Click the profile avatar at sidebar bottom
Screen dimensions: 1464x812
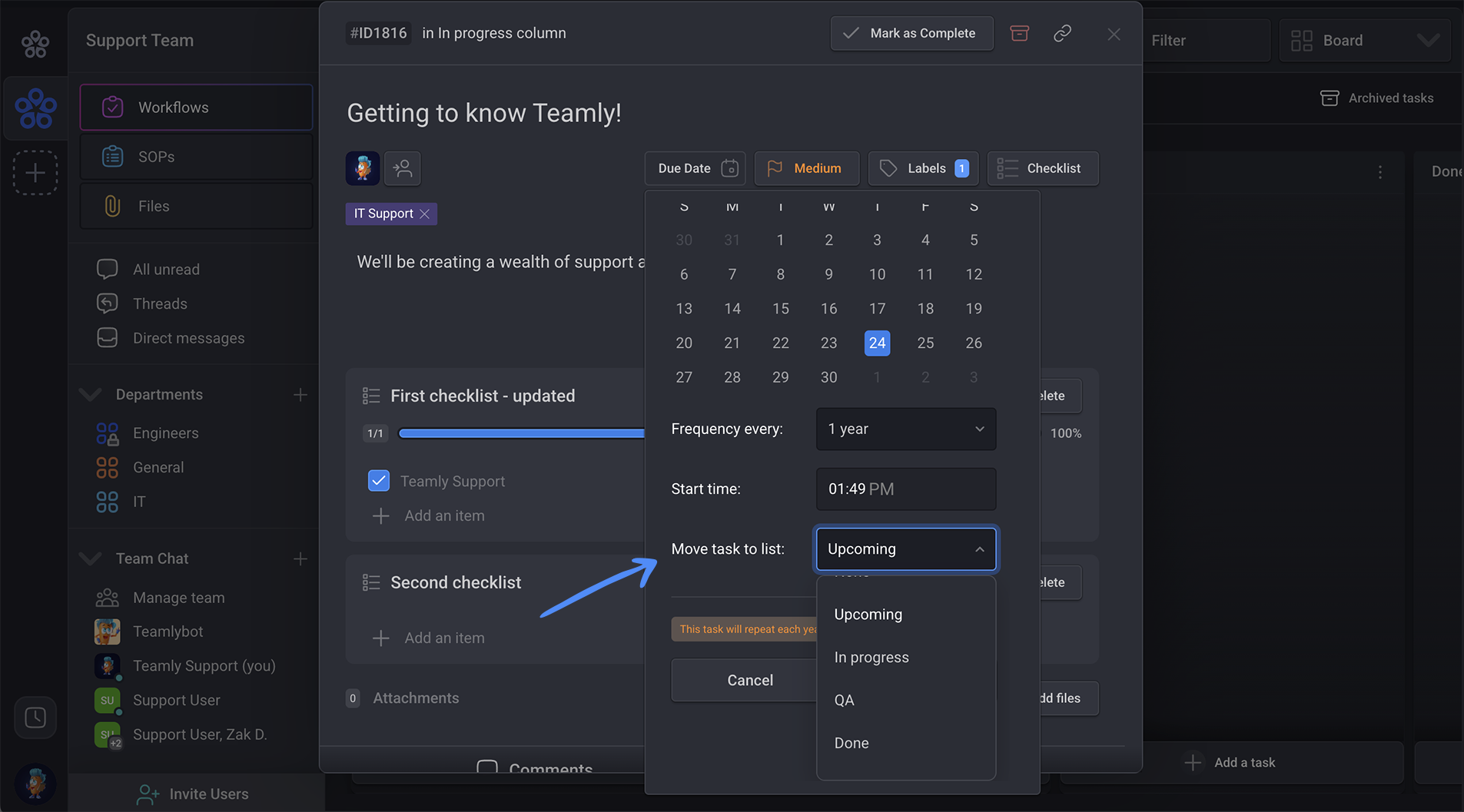coord(35,784)
